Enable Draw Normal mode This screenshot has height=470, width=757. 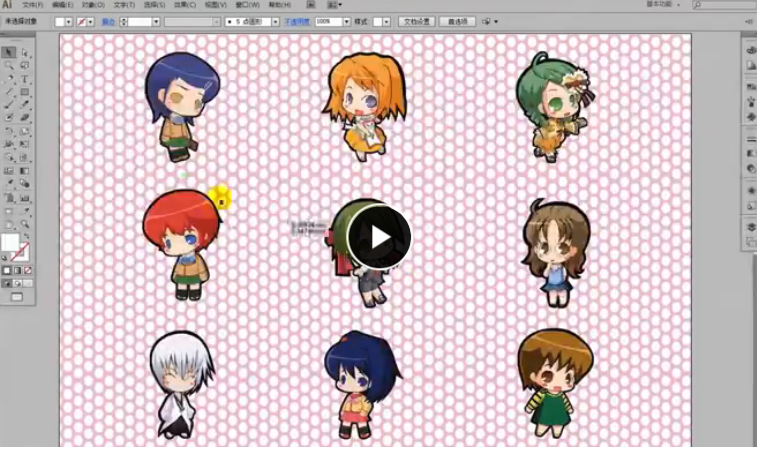tap(7, 283)
